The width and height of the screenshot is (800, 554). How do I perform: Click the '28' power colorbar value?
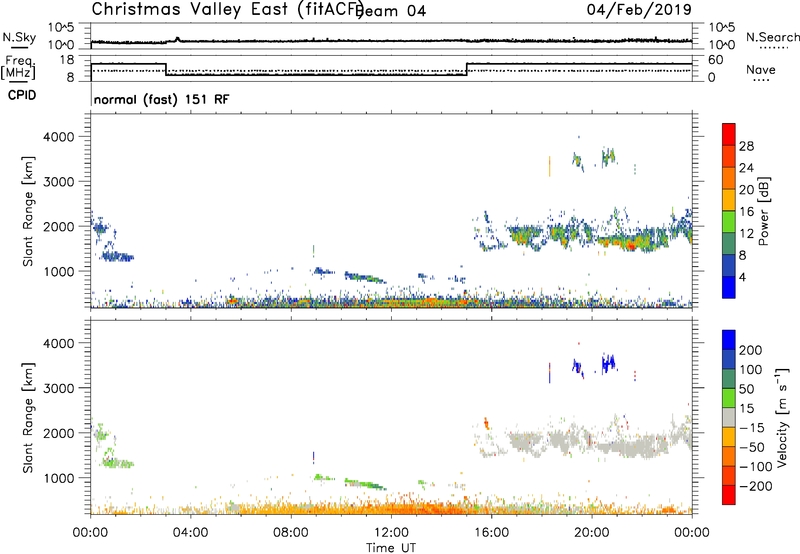746,146
